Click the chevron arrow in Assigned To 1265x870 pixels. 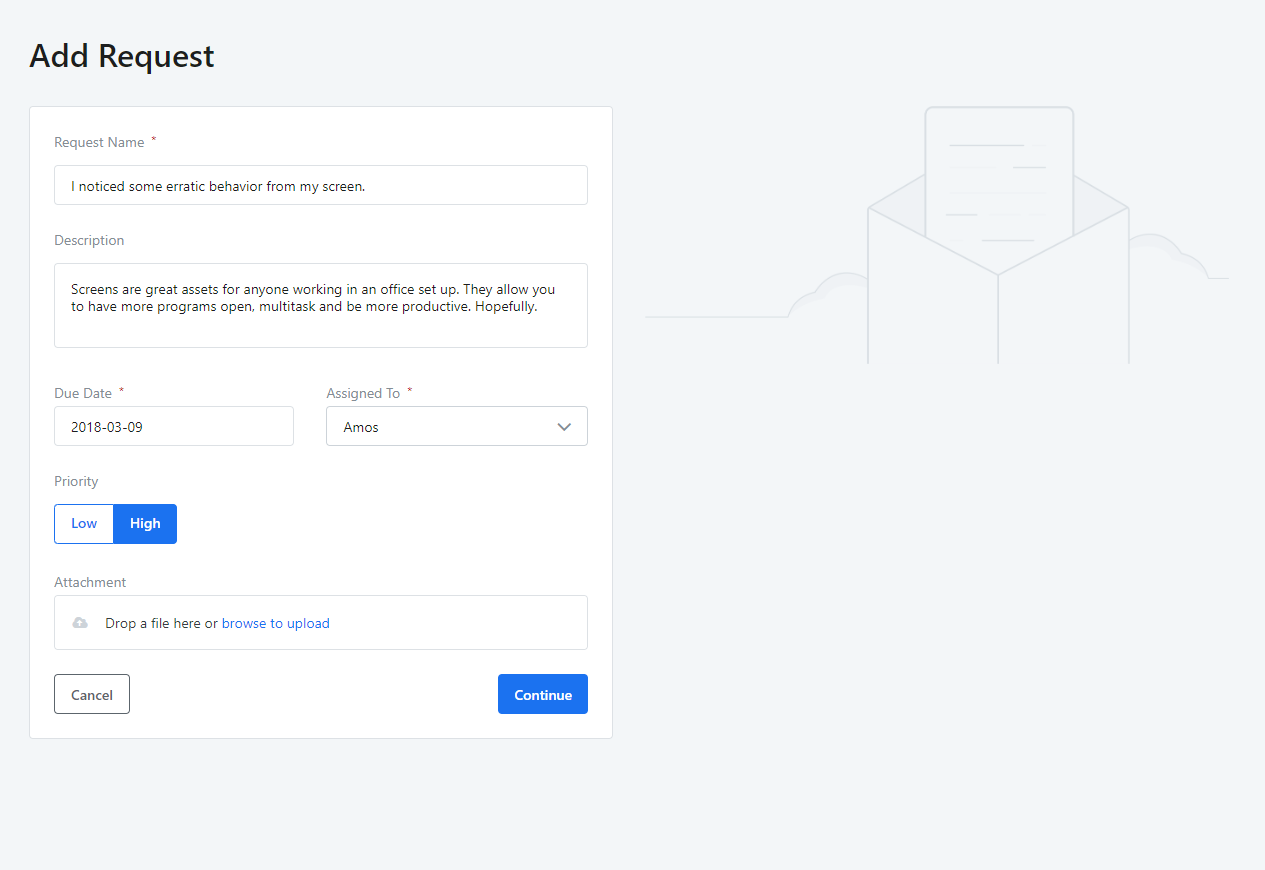(x=564, y=427)
